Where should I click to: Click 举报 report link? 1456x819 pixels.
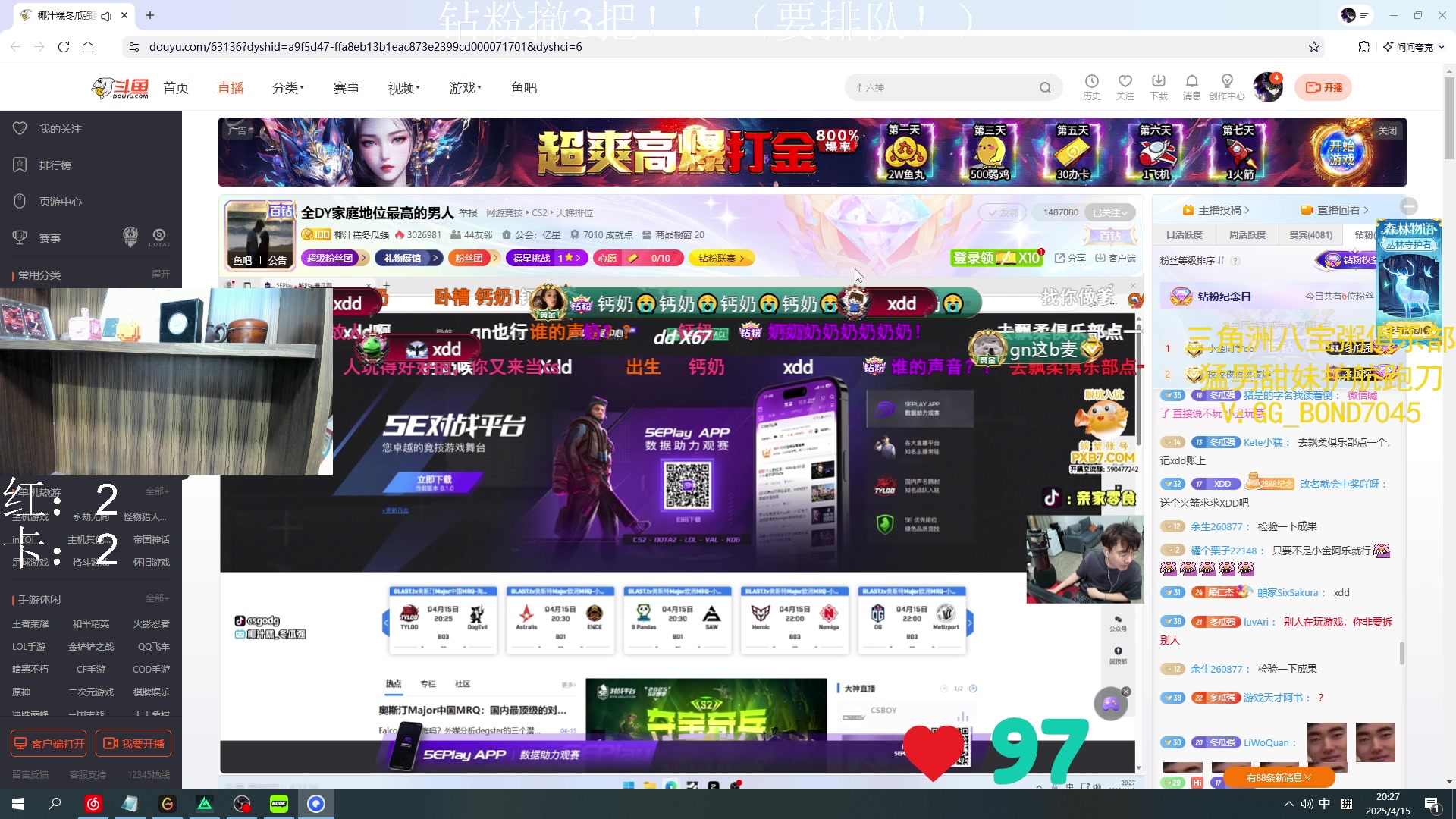pyautogui.click(x=469, y=213)
